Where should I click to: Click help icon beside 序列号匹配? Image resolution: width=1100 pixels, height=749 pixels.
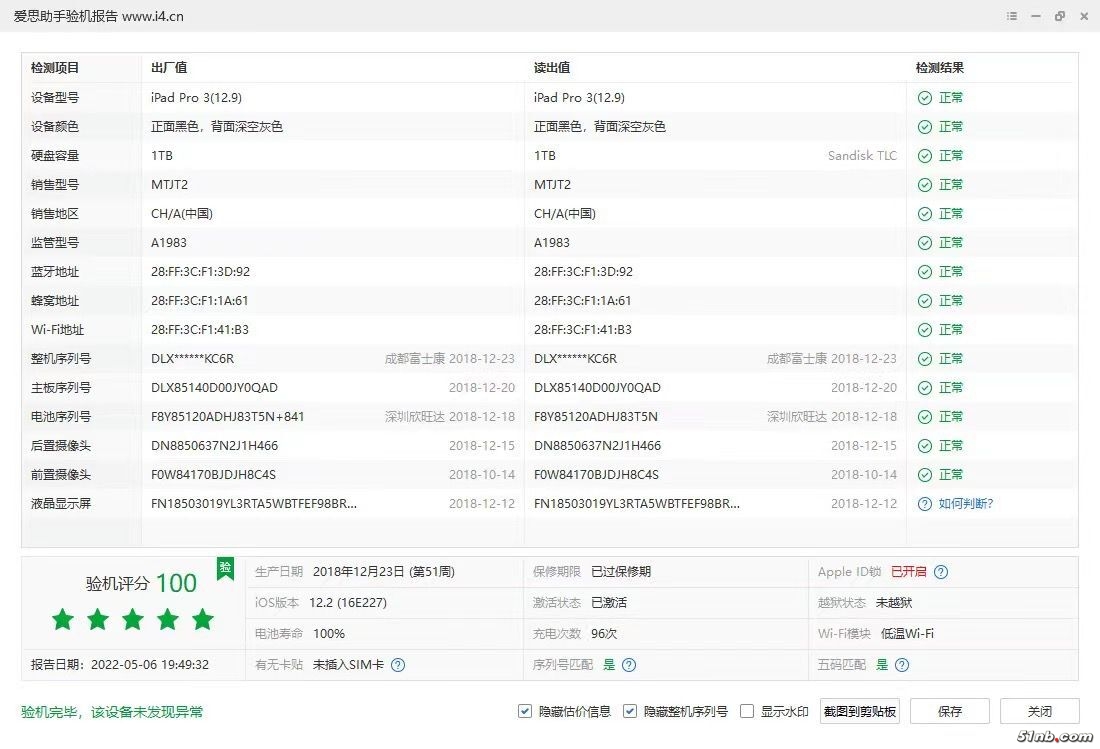point(629,664)
